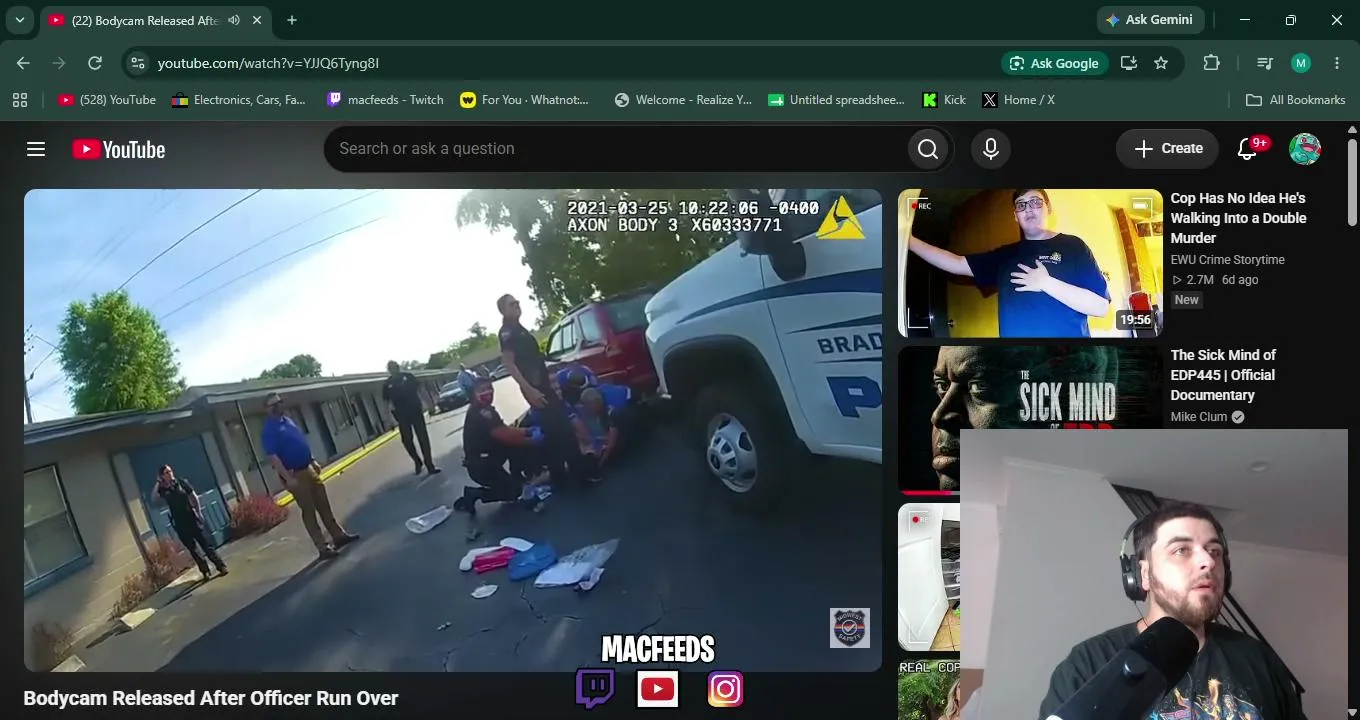Start voice search with microphone icon
1360x720 pixels.
(991, 149)
